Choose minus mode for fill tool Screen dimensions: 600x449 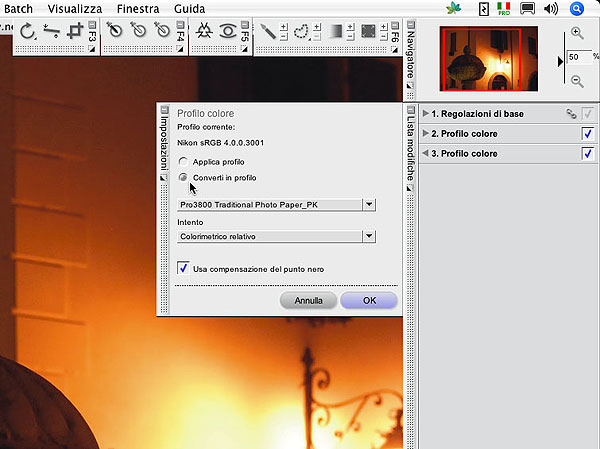point(384,37)
